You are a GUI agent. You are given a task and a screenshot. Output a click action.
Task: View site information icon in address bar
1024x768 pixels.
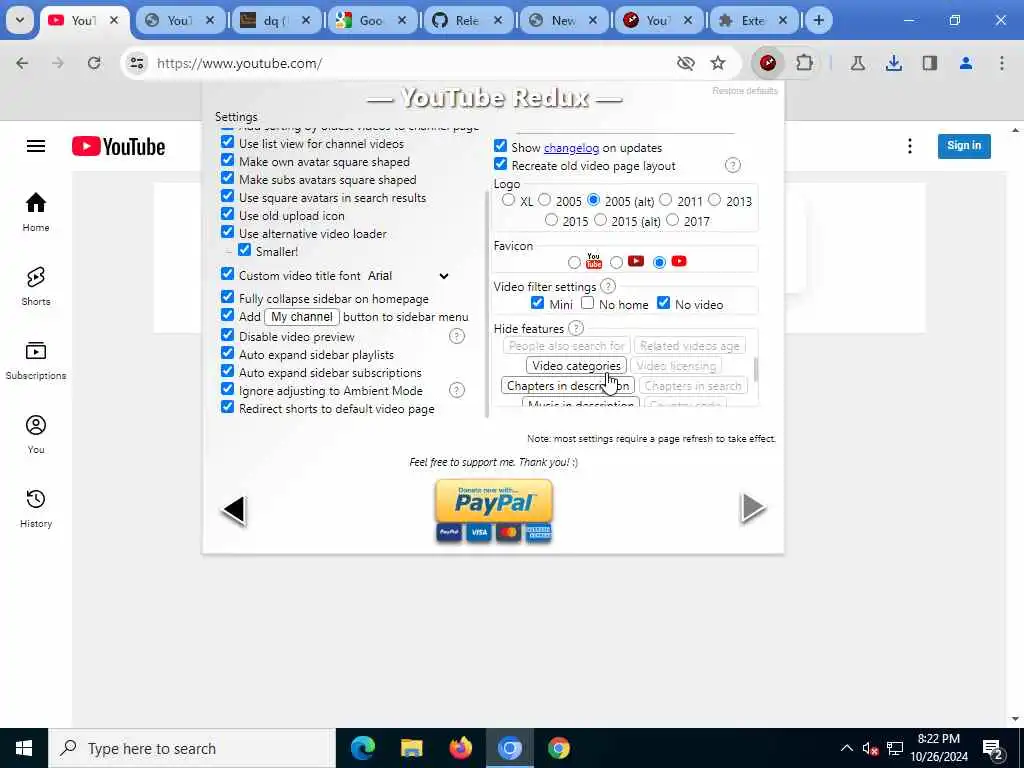pyautogui.click(x=136, y=63)
